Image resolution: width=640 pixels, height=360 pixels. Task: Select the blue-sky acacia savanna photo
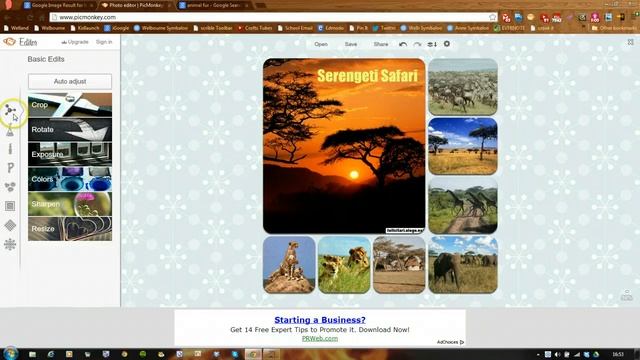click(x=463, y=146)
